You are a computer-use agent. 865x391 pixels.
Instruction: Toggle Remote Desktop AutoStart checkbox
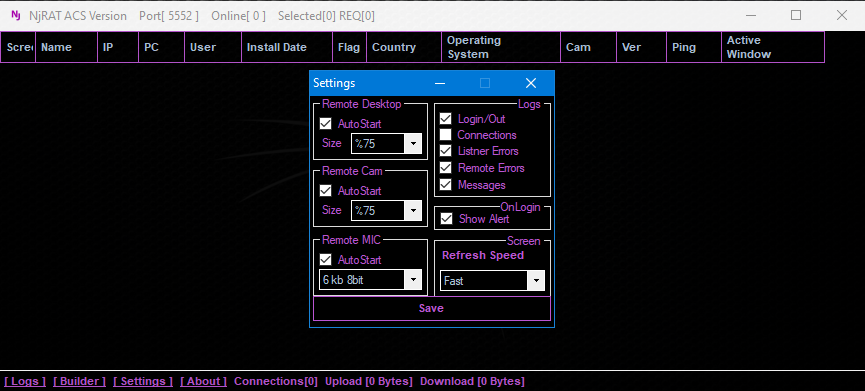tap(325, 124)
